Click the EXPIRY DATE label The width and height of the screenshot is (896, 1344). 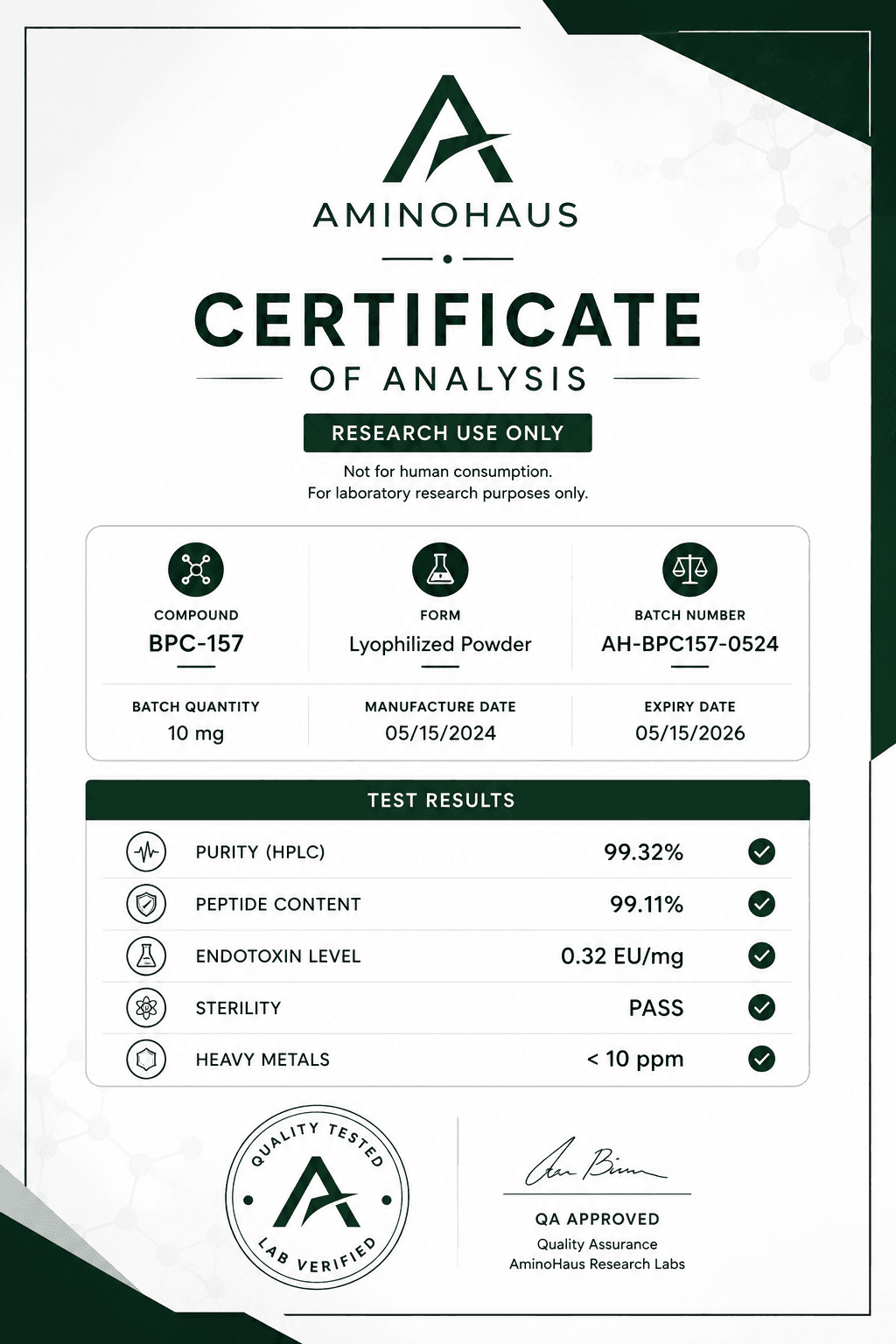click(689, 706)
